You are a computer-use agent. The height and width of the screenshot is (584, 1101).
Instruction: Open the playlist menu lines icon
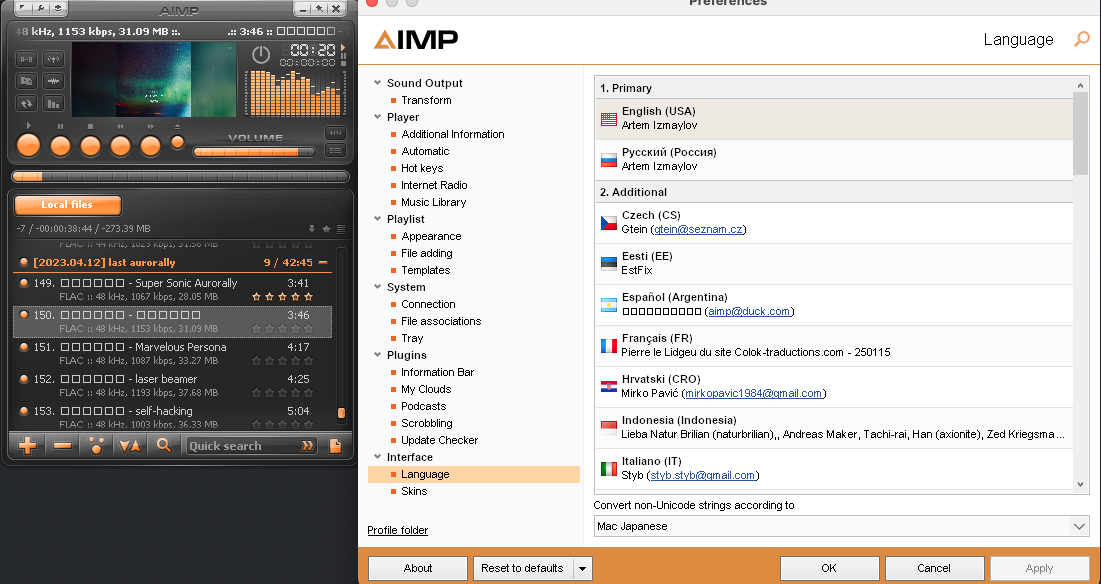click(x=341, y=229)
